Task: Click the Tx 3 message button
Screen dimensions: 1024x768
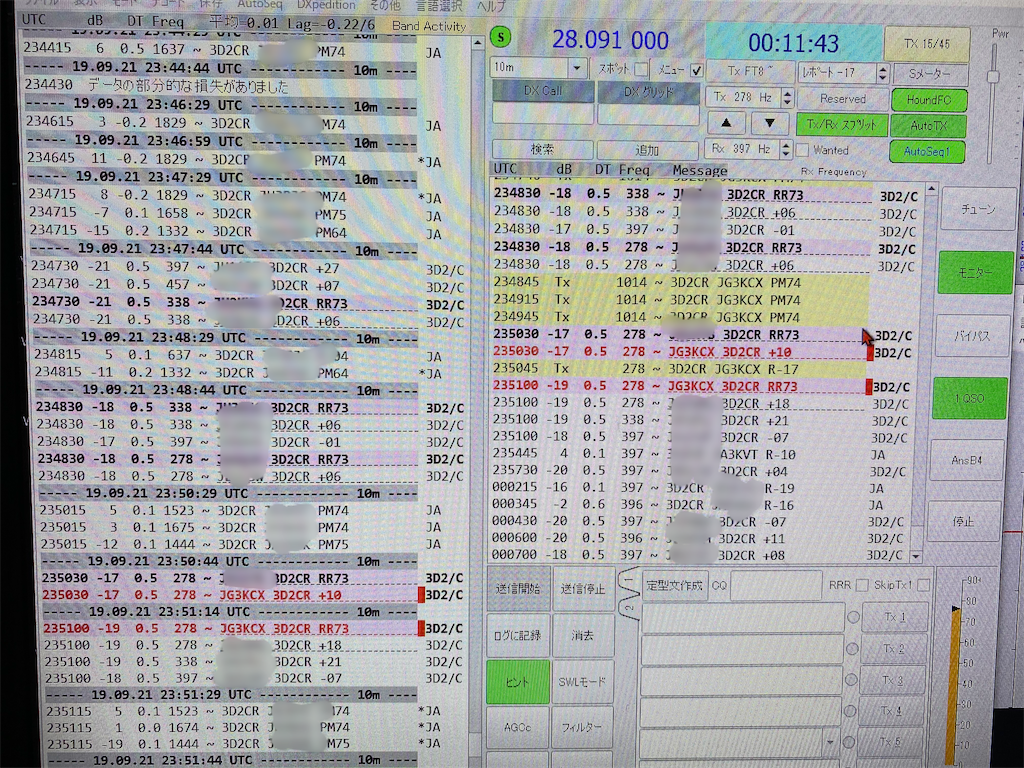Action: [x=892, y=680]
